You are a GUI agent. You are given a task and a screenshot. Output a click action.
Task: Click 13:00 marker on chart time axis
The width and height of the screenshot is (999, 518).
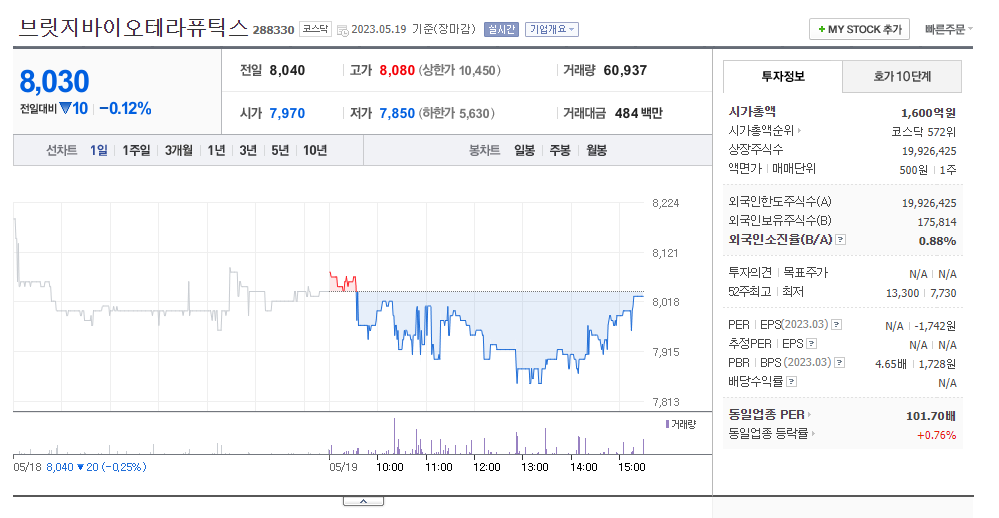click(535, 467)
